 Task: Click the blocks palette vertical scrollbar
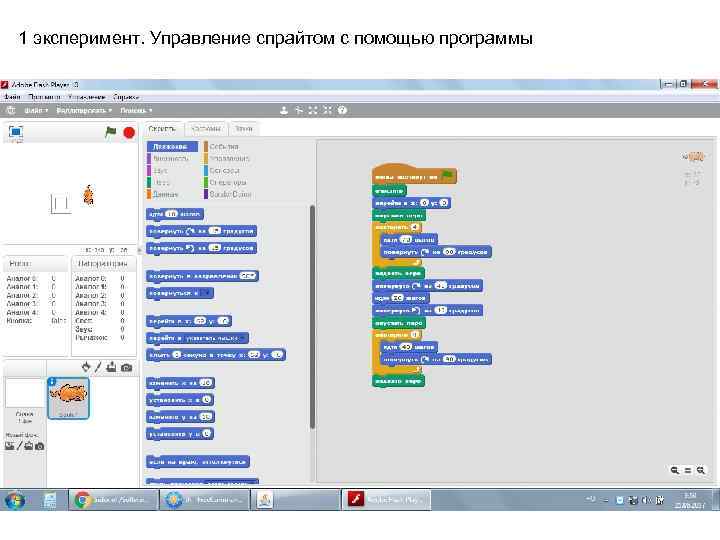point(312,317)
